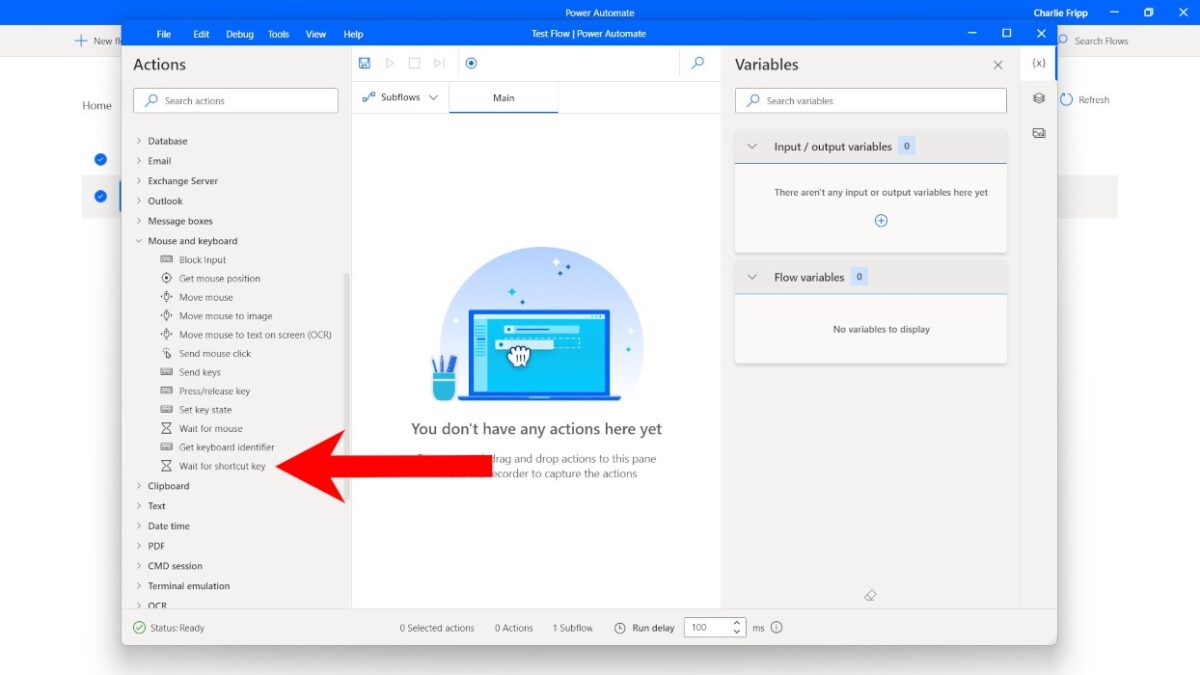The width and height of the screenshot is (1200, 675).
Task: Open the Images pane icon
Action: coord(1038,131)
